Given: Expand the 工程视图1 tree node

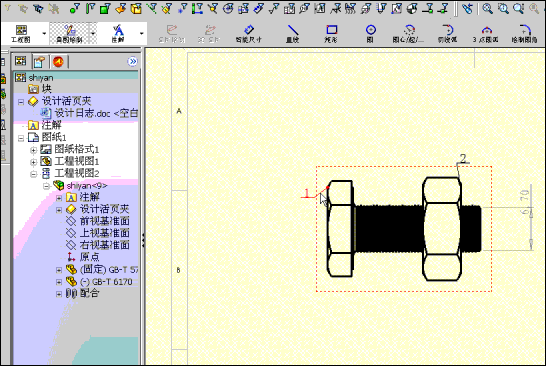Looking at the screenshot, I should pos(33,162).
